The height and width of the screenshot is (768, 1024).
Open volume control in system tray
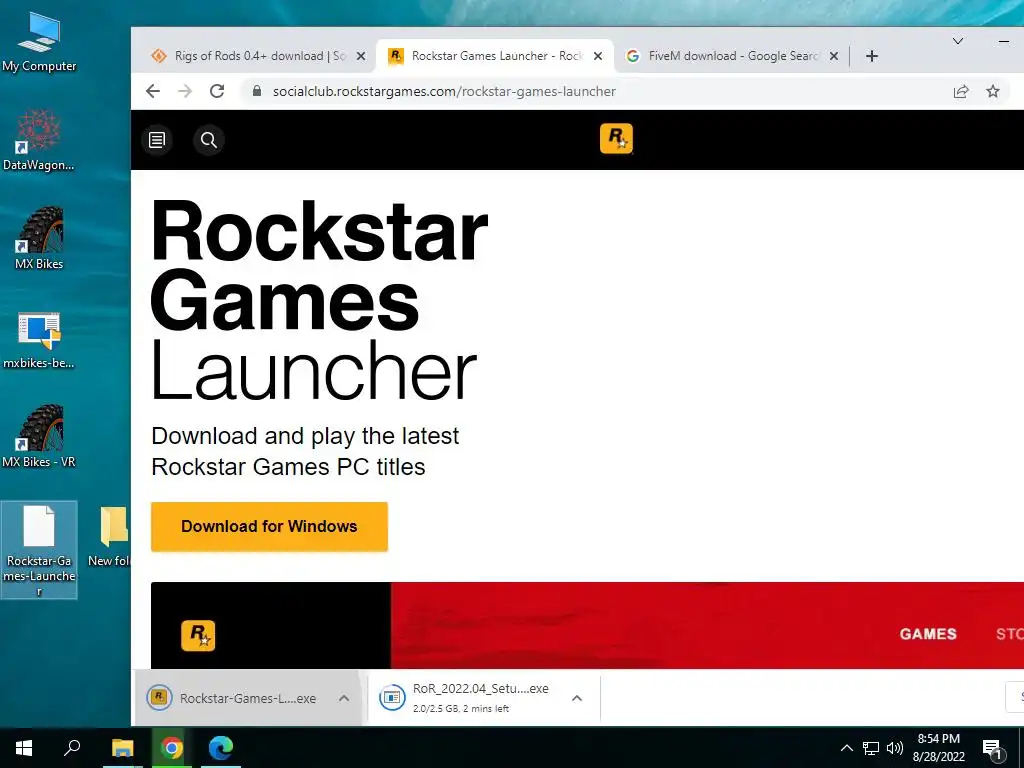pyautogui.click(x=895, y=748)
